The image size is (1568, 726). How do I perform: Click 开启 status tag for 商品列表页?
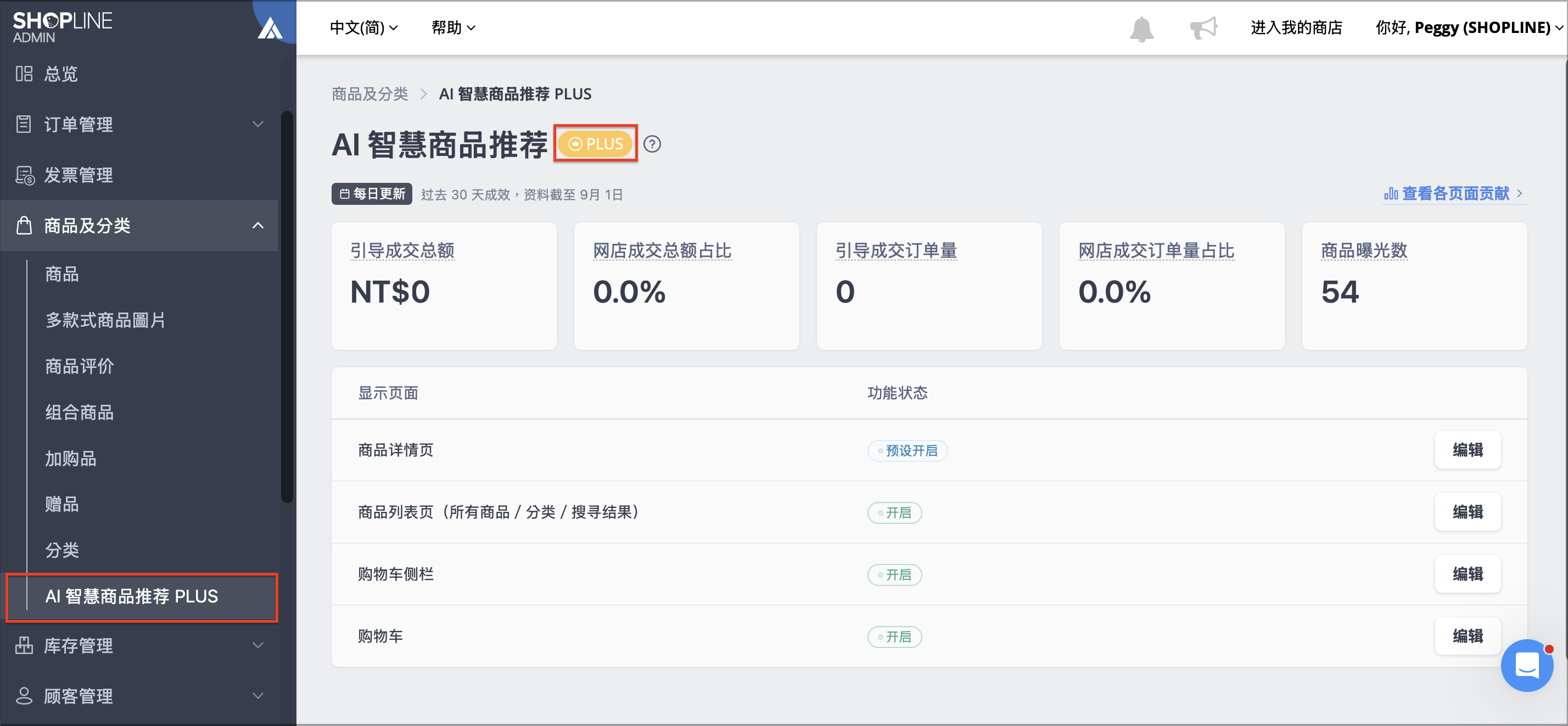(x=894, y=513)
